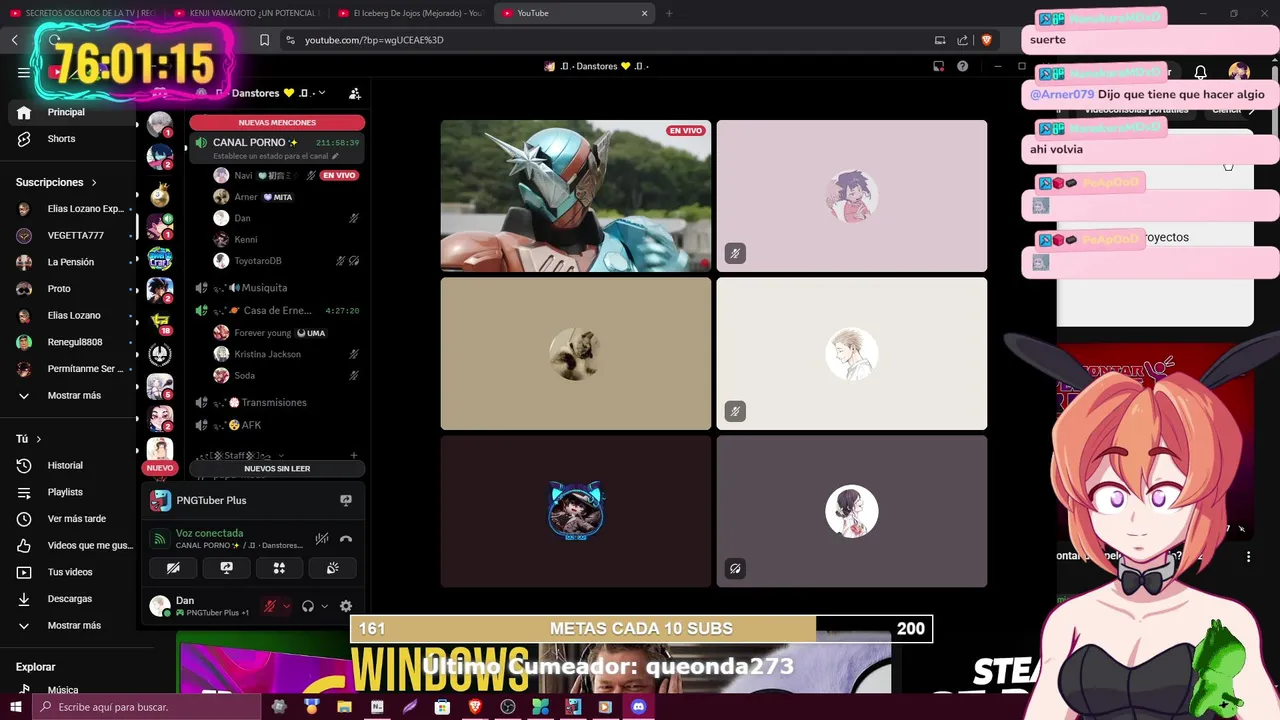Click the NUEVAS MENCIONES red banner
The image size is (1280, 720).
point(277,122)
